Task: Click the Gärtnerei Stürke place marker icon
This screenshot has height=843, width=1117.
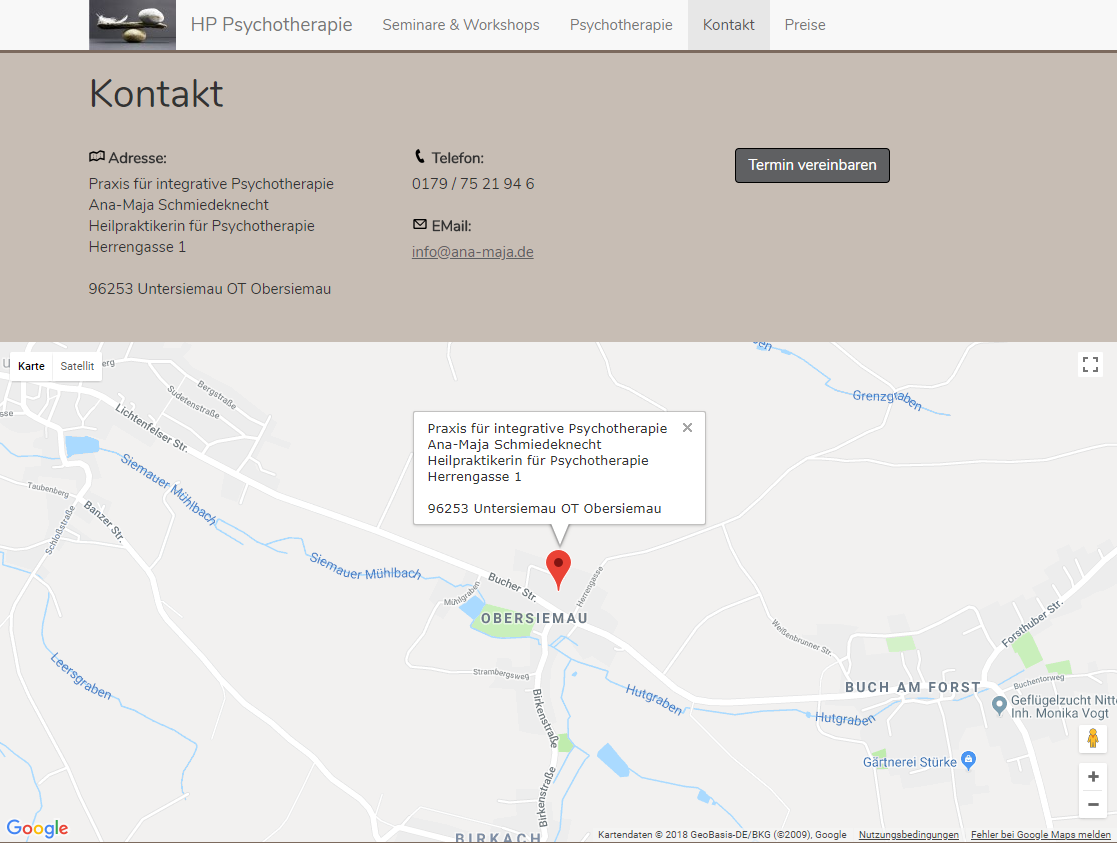Action: click(968, 760)
